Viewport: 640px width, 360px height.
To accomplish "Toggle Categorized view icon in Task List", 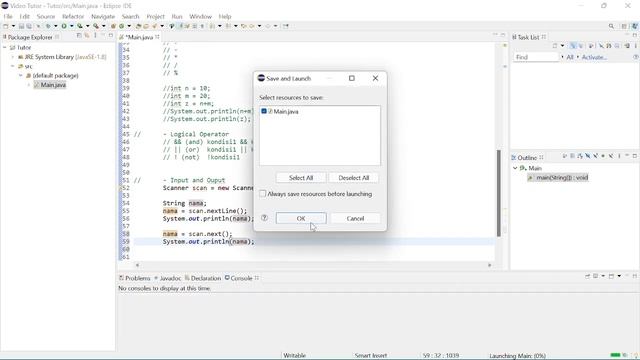I will [x=573, y=46].
